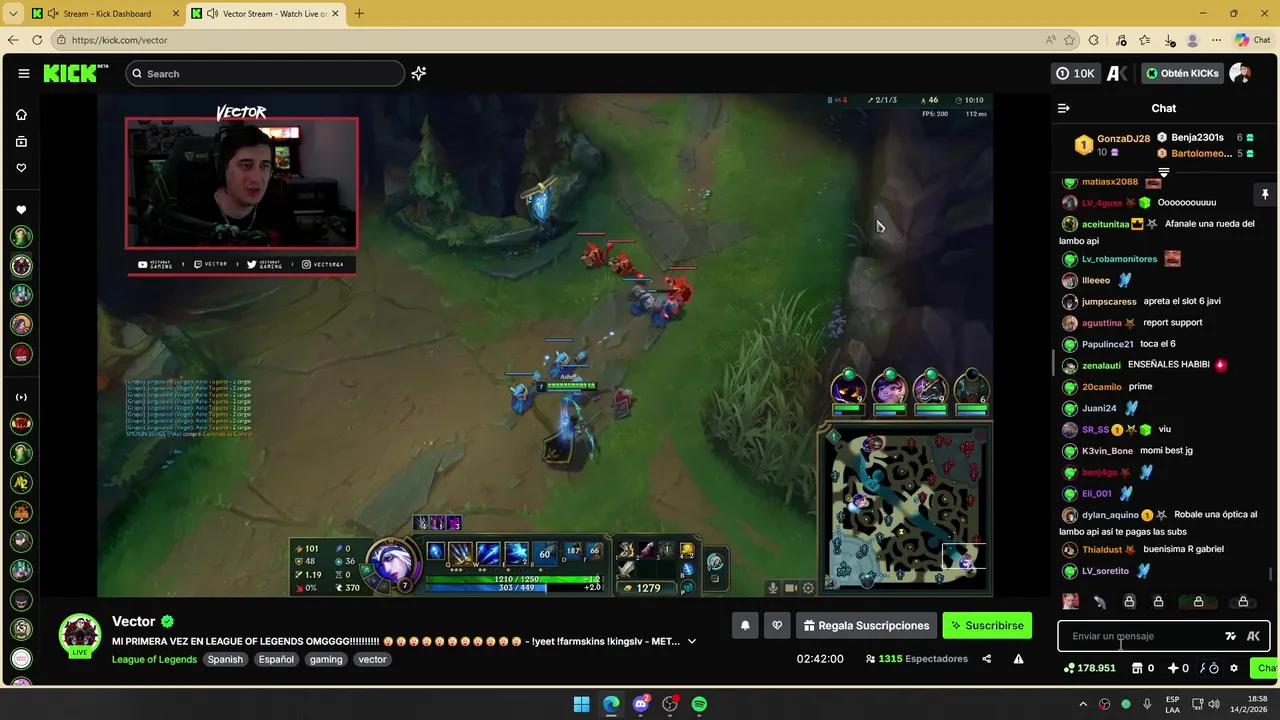Image resolution: width=1280 pixels, height=720 pixels.
Task: Click username jumpscaress in chat
Action: tap(1109, 301)
